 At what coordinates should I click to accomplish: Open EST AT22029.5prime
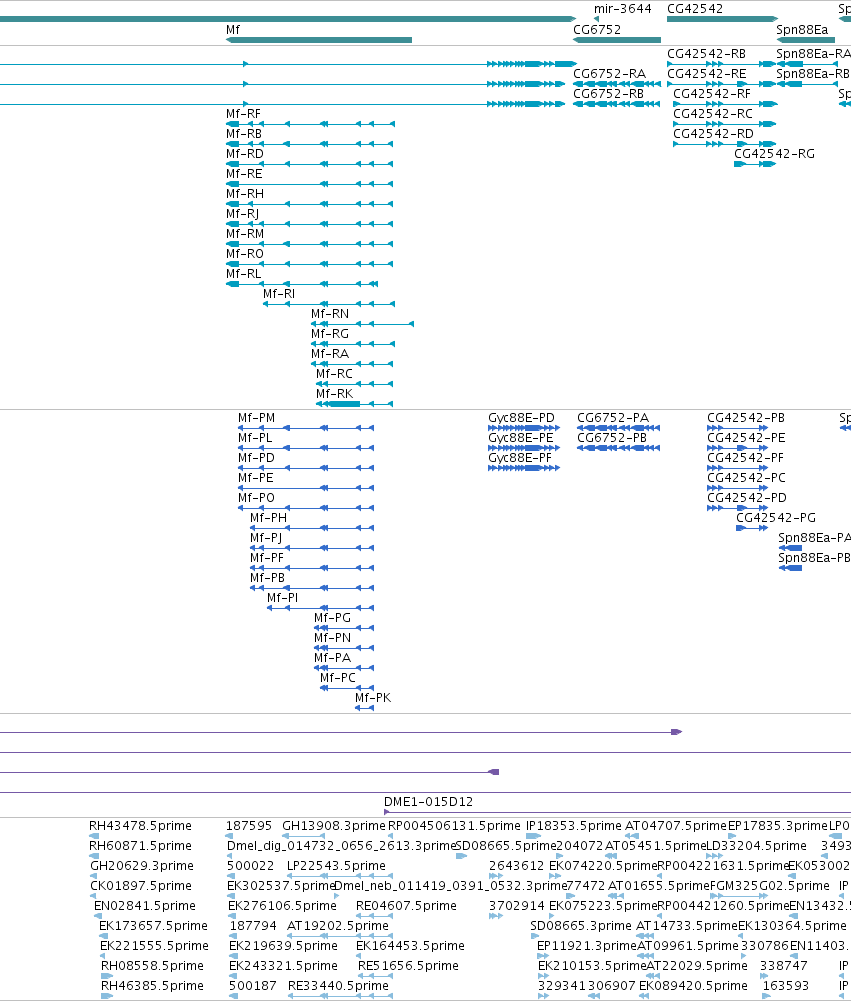pyautogui.click(x=697, y=967)
